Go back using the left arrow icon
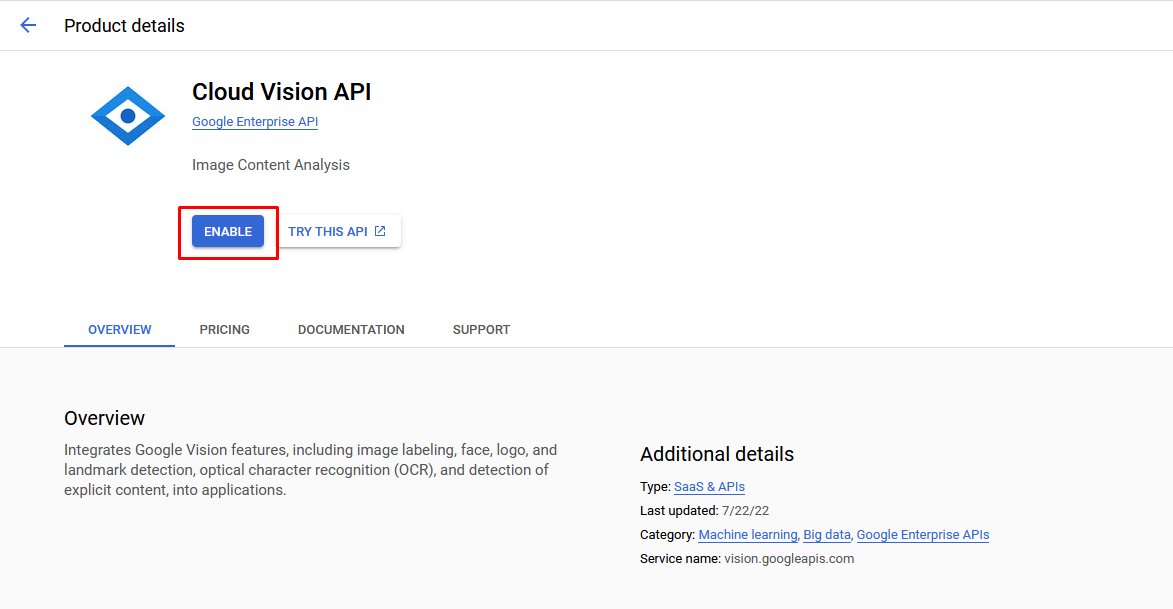 pos(28,25)
